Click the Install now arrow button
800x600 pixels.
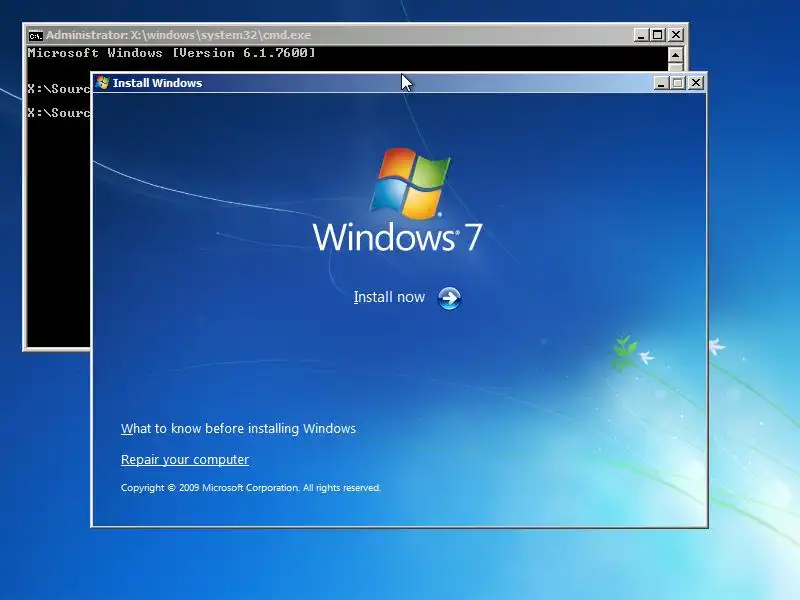tap(449, 298)
